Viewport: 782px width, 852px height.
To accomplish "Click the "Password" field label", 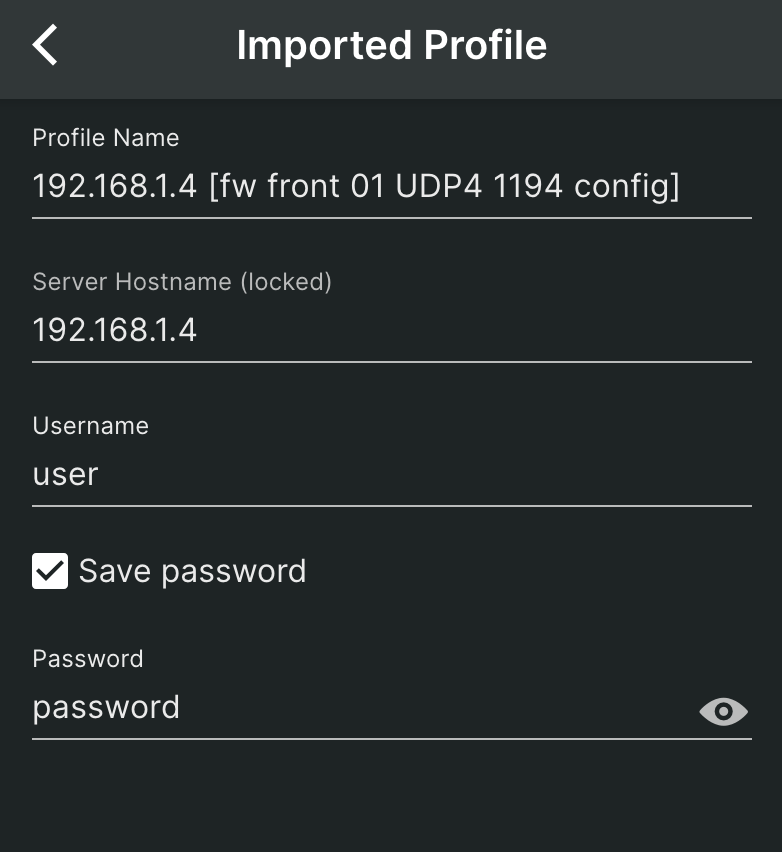I will pyautogui.click(x=87, y=659).
